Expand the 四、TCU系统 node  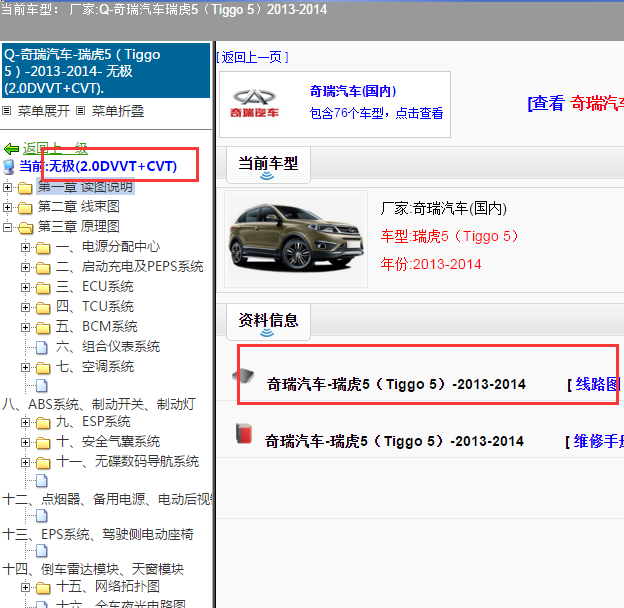pyautogui.click(x=25, y=308)
